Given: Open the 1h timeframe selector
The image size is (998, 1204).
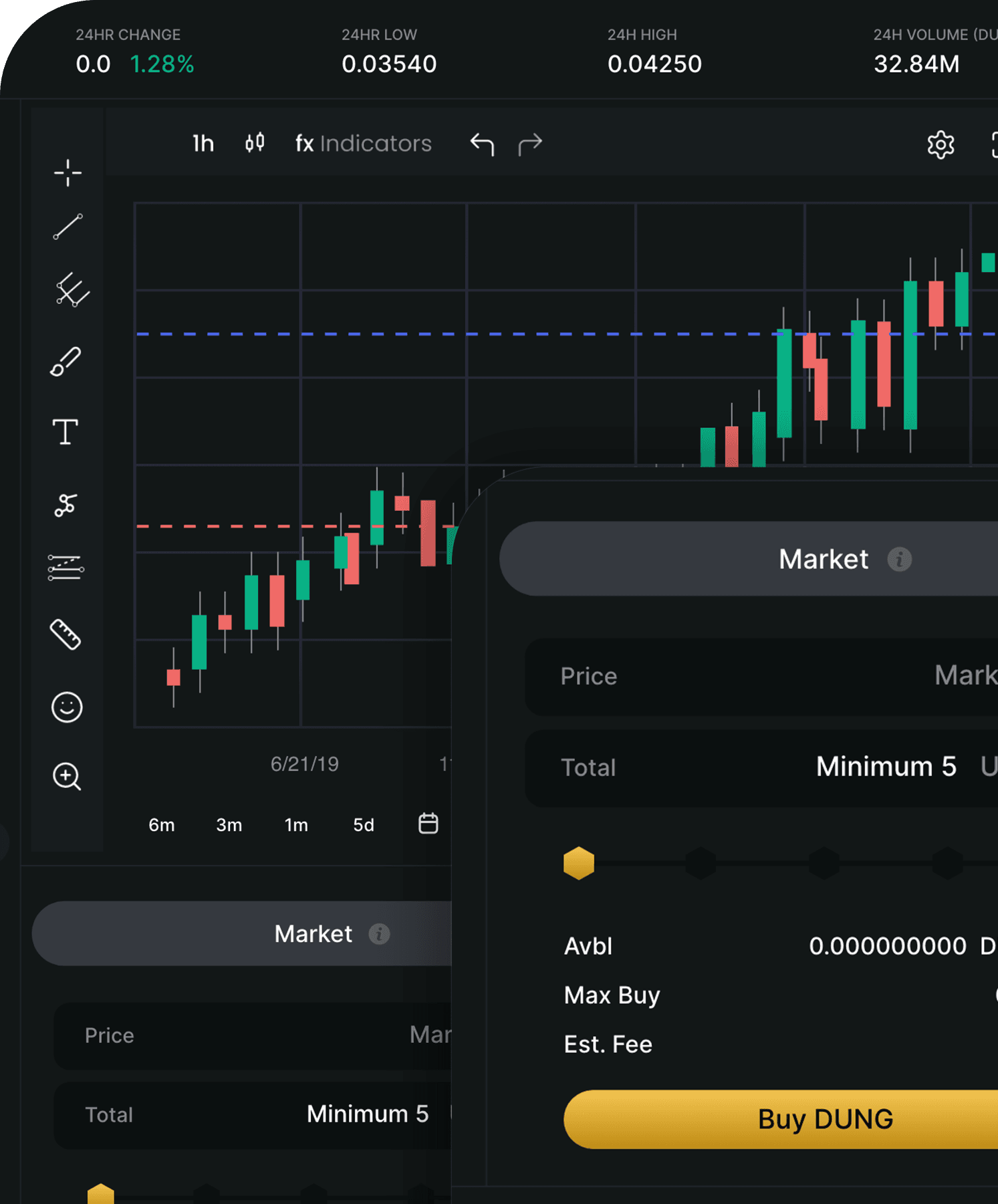Looking at the screenshot, I should click(x=203, y=143).
